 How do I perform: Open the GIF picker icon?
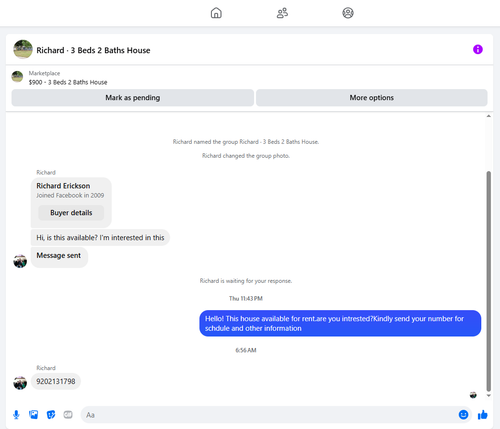pos(68,415)
